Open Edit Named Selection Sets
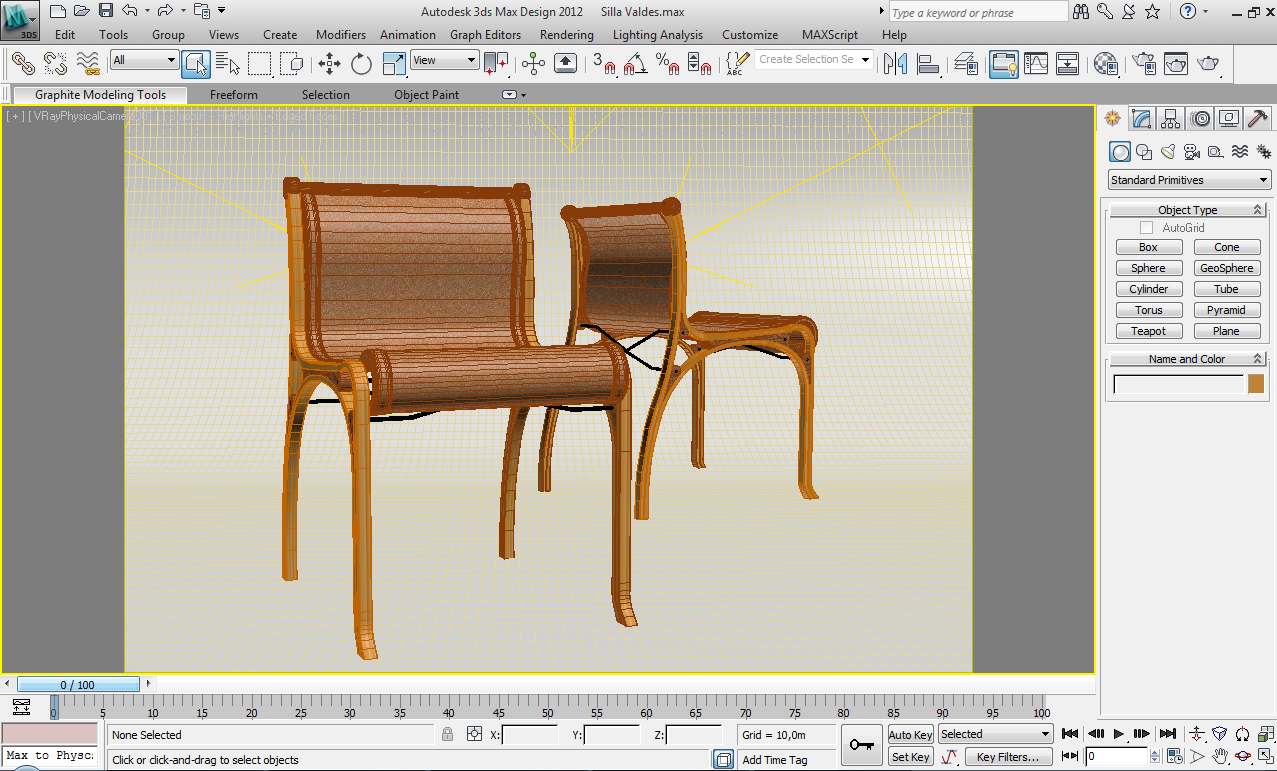This screenshot has height=771, width=1277. (x=737, y=64)
